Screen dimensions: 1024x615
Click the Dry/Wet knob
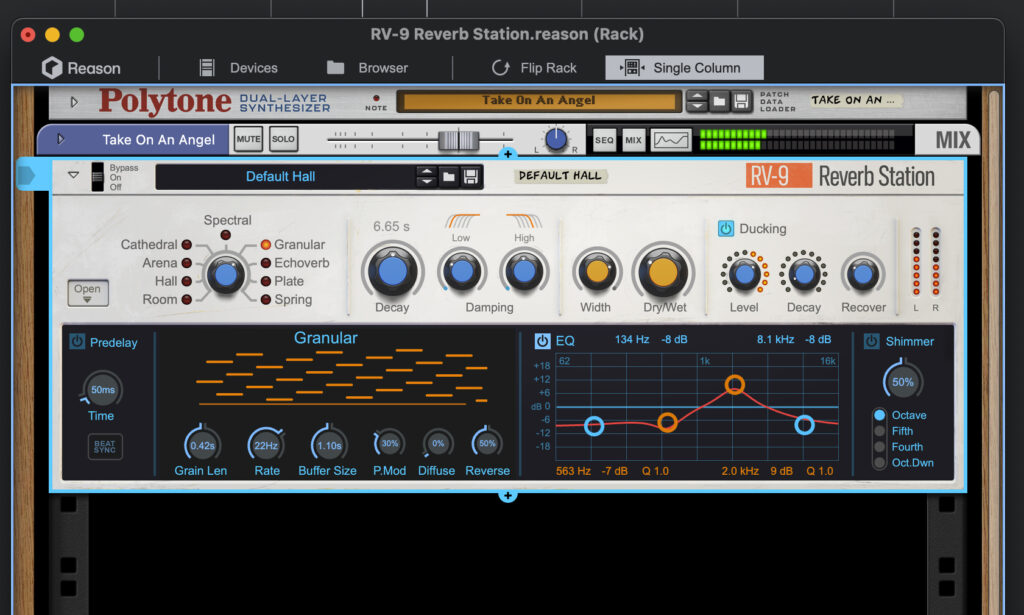[663, 272]
